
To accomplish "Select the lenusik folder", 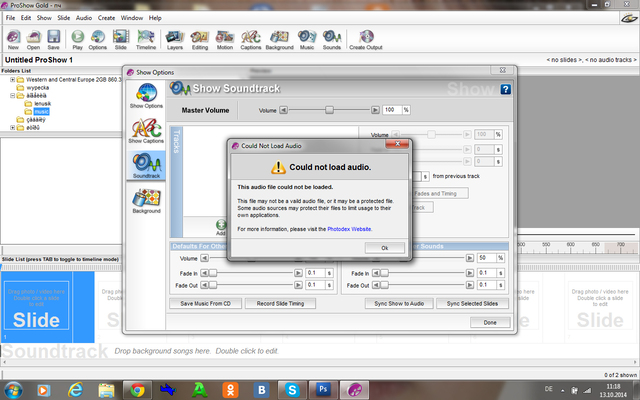I will pyautogui.click(x=42, y=104).
